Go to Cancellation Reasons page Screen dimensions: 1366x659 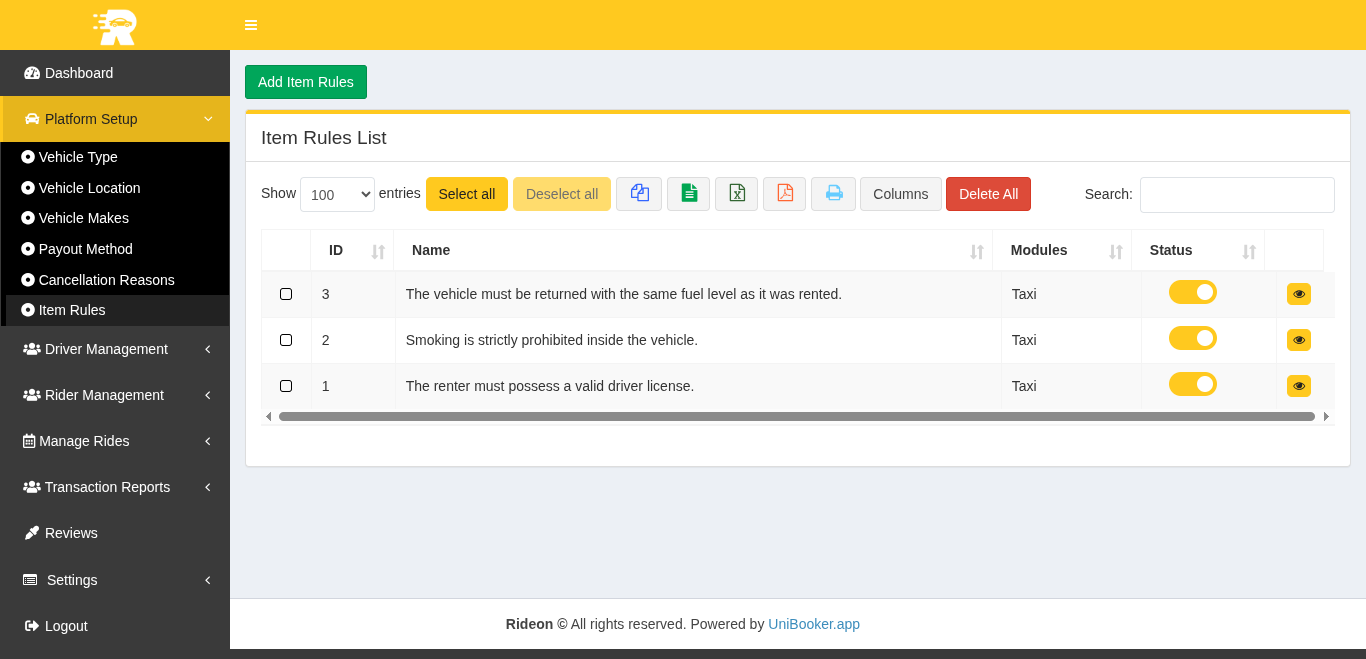pyautogui.click(x=106, y=280)
